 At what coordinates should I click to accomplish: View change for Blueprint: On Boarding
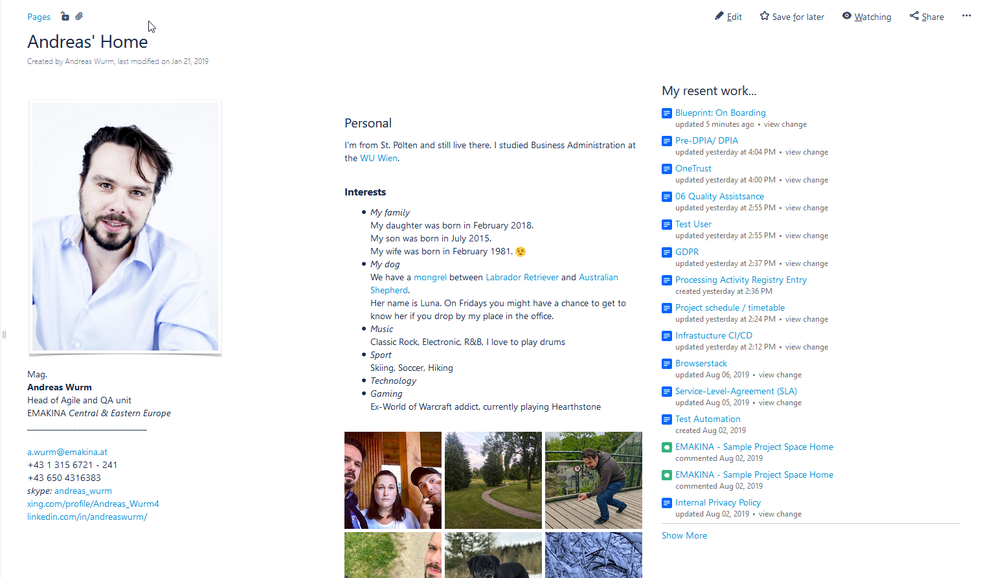click(785, 124)
